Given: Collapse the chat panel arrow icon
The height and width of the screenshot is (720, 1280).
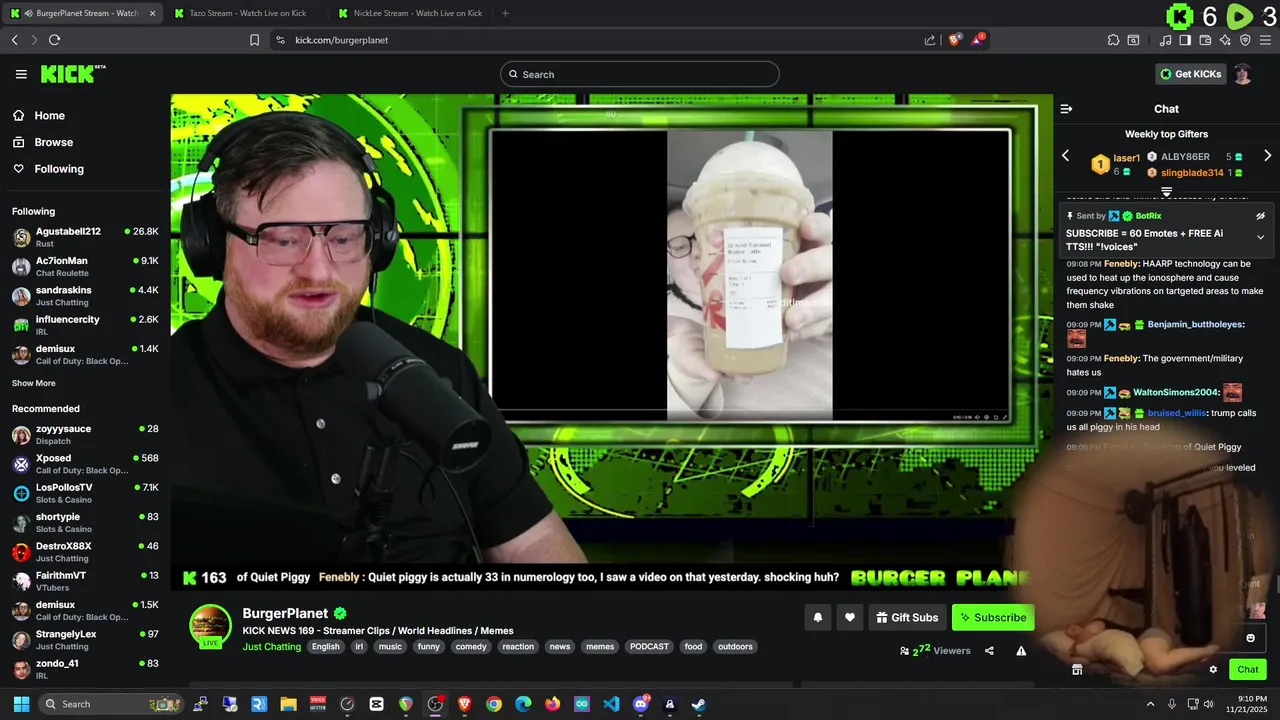Looking at the screenshot, I should pyautogui.click(x=1066, y=109).
